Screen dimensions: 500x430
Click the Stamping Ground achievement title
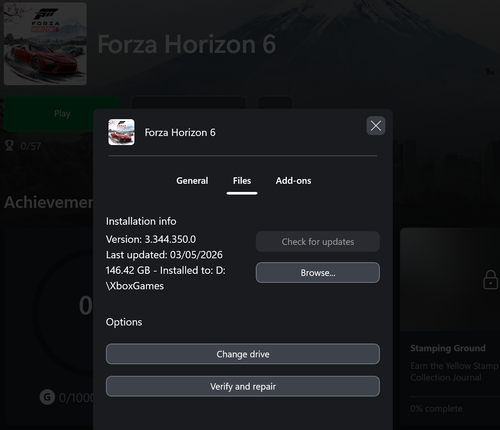[x=448, y=348]
